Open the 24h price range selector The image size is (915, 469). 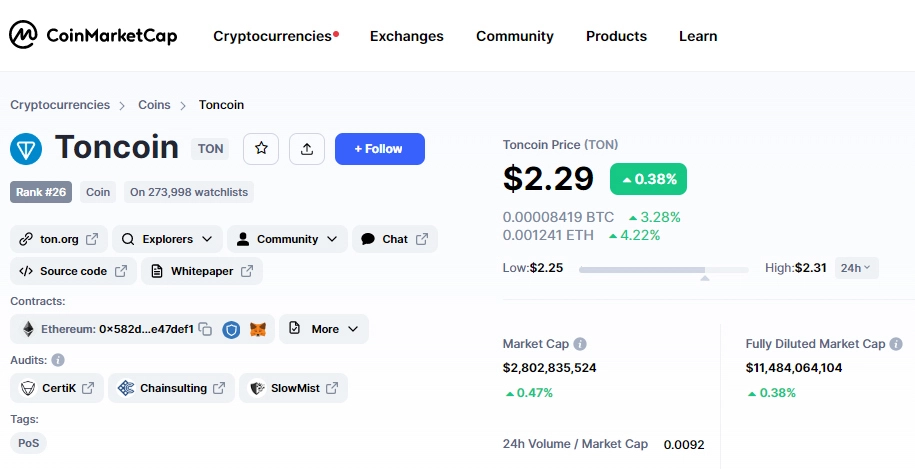(x=856, y=267)
